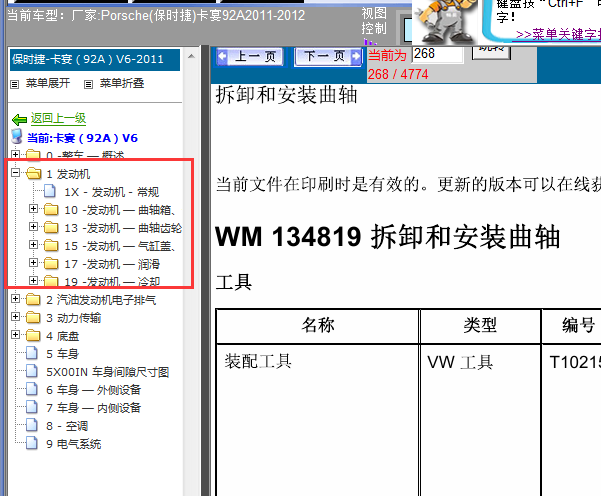Expand the 17 -发动机 — 润滑 node
The image size is (601, 496).
tap(33, 263)
